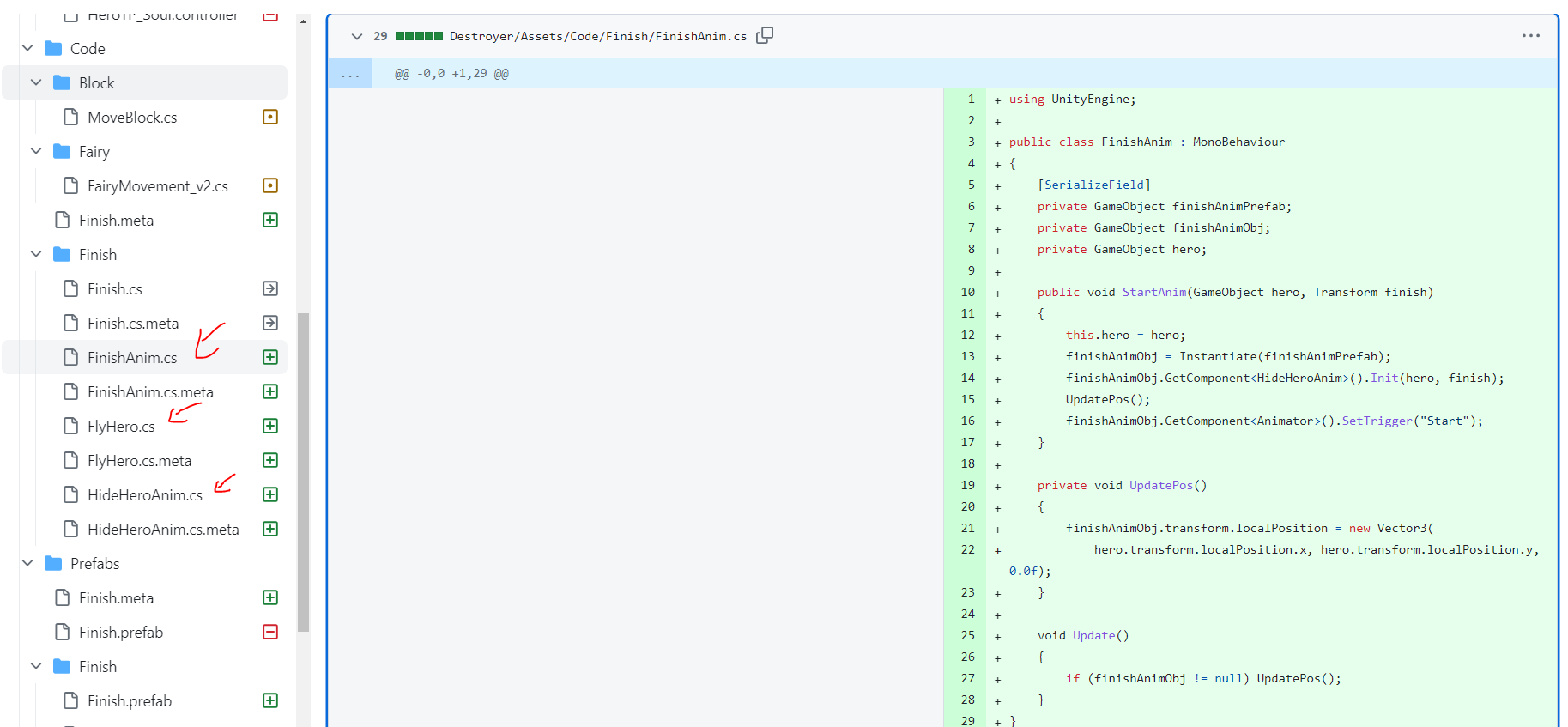Click the added icon next to FlyHero.cs.meta

270,460
